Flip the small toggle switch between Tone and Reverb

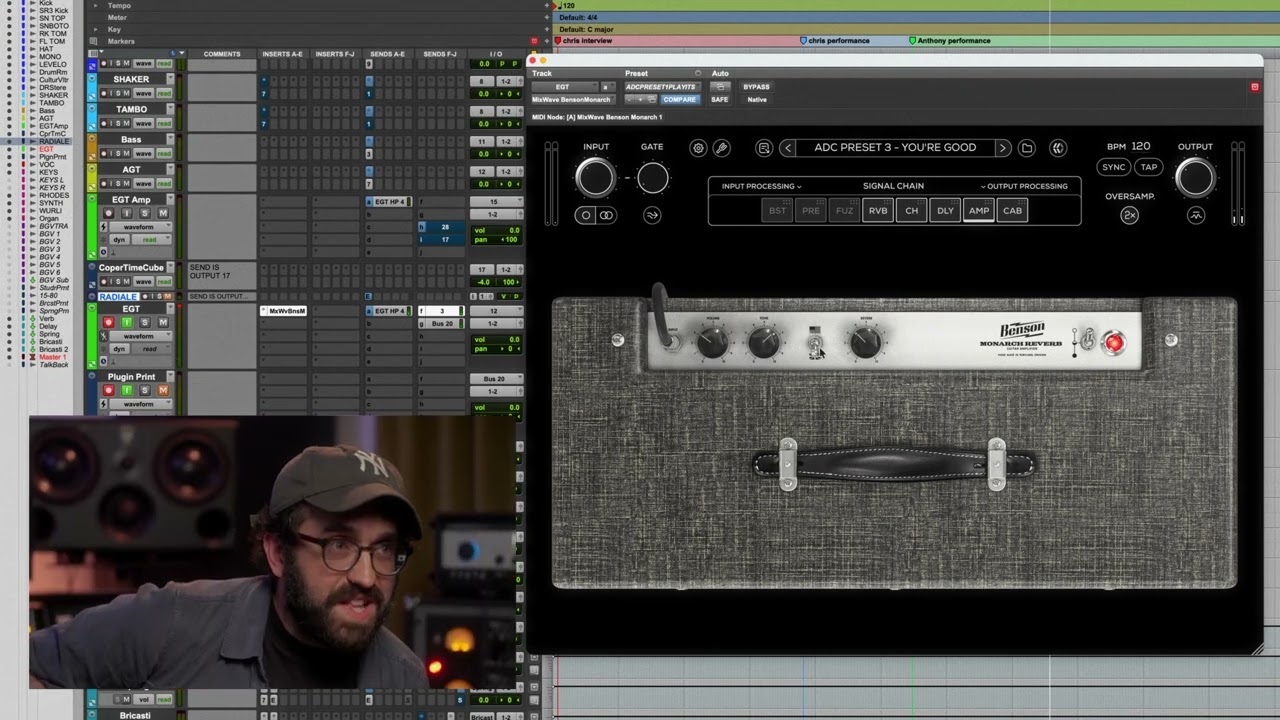(815, 344)
